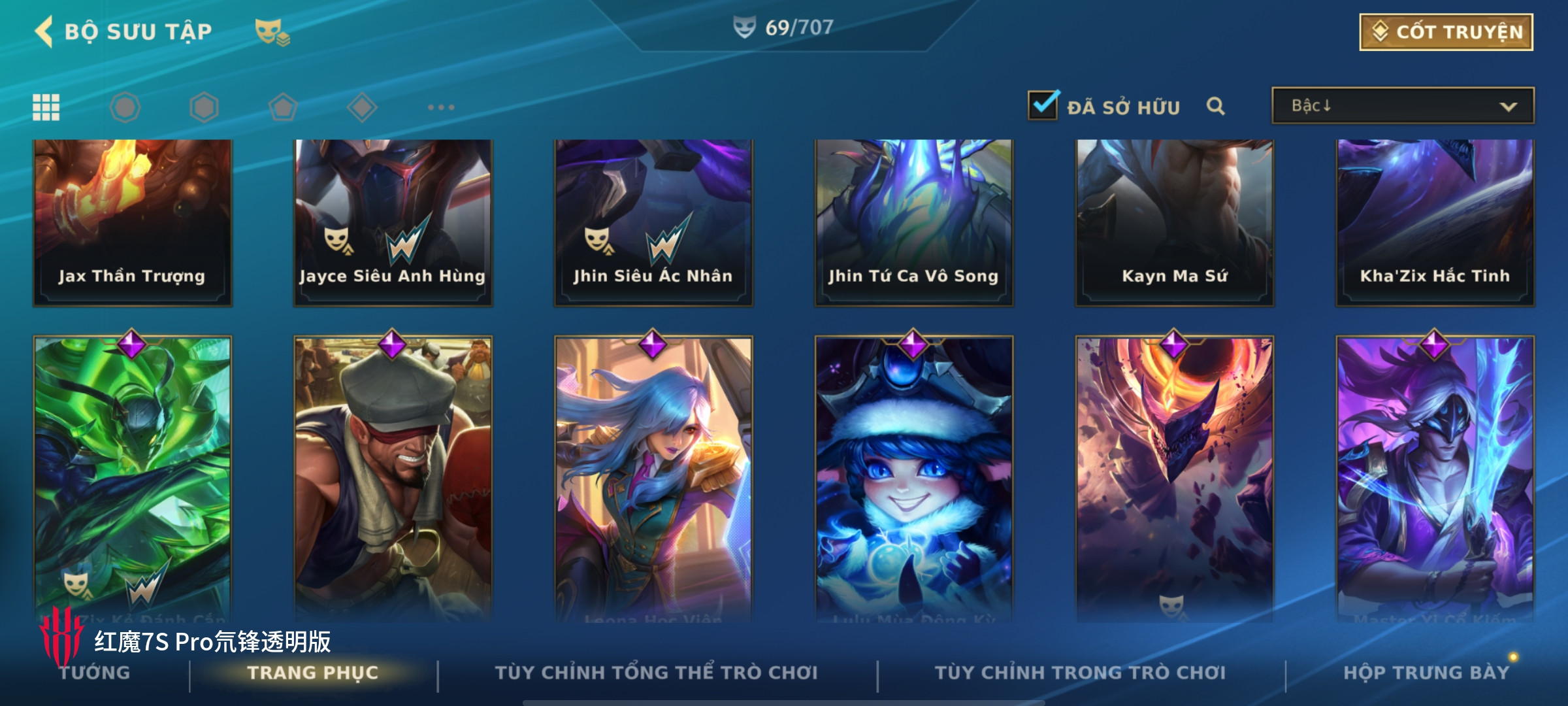Open the Hộp Trưng Bày tab
This screenshot has height=706, width=1568.
tap(1426, 673)
